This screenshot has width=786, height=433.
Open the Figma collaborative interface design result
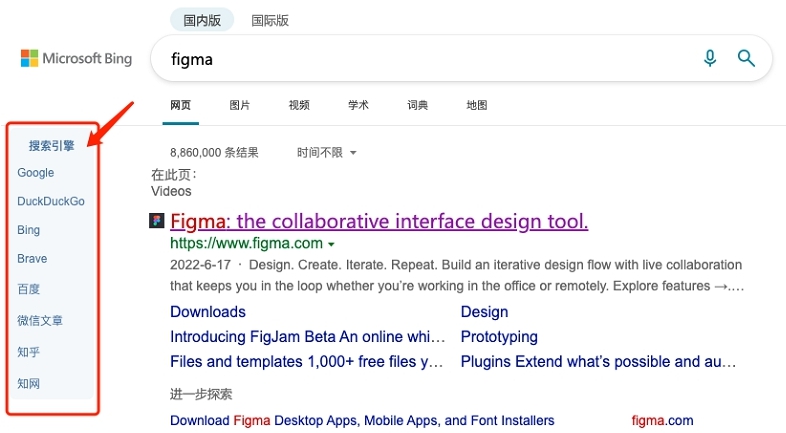coord(379,221)
